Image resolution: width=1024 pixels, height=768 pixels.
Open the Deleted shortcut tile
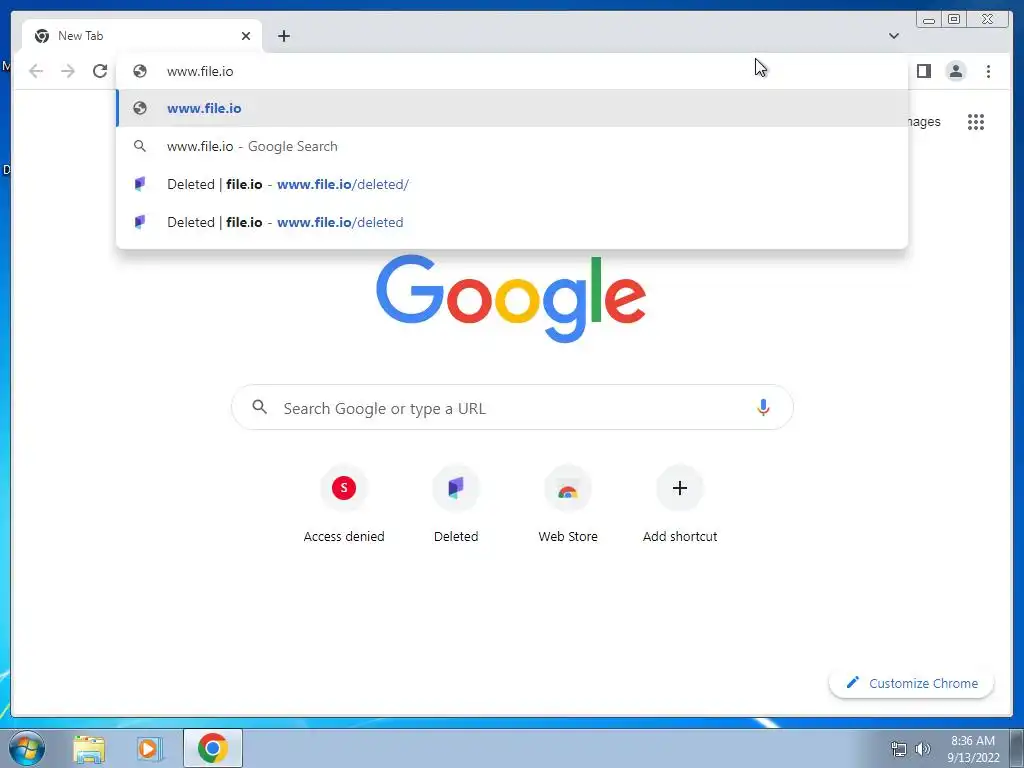[x=456, y=505]
